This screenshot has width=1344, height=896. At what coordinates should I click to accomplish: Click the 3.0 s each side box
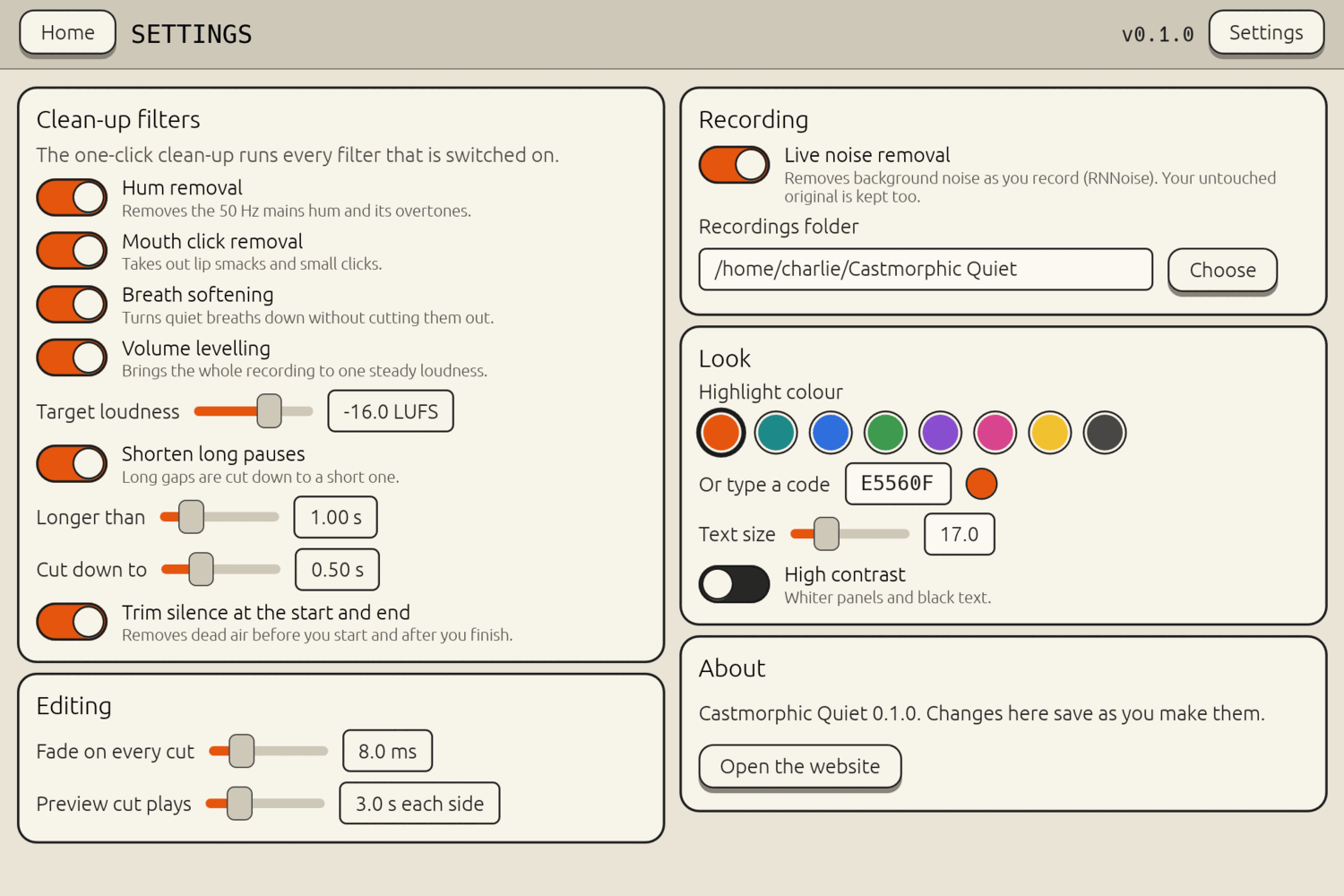(x=419, y=804)
